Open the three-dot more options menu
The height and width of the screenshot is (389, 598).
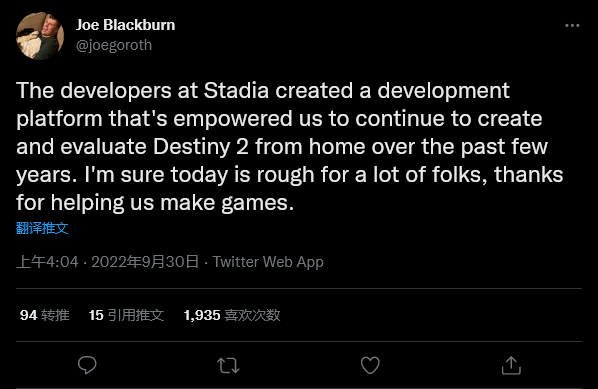pos(572,25)
